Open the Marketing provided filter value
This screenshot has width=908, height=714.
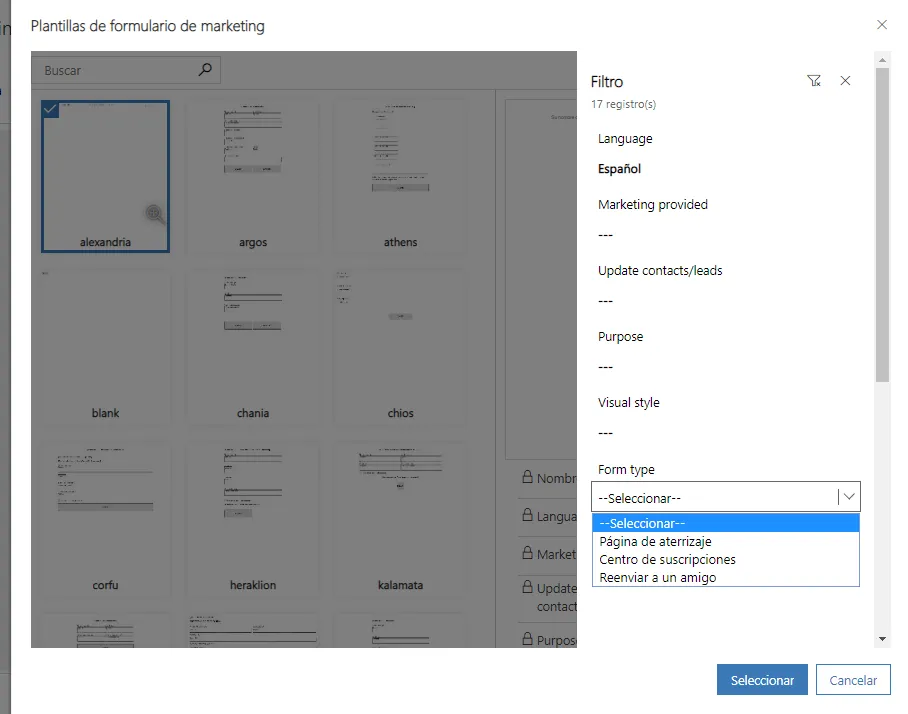click(605, 235)
